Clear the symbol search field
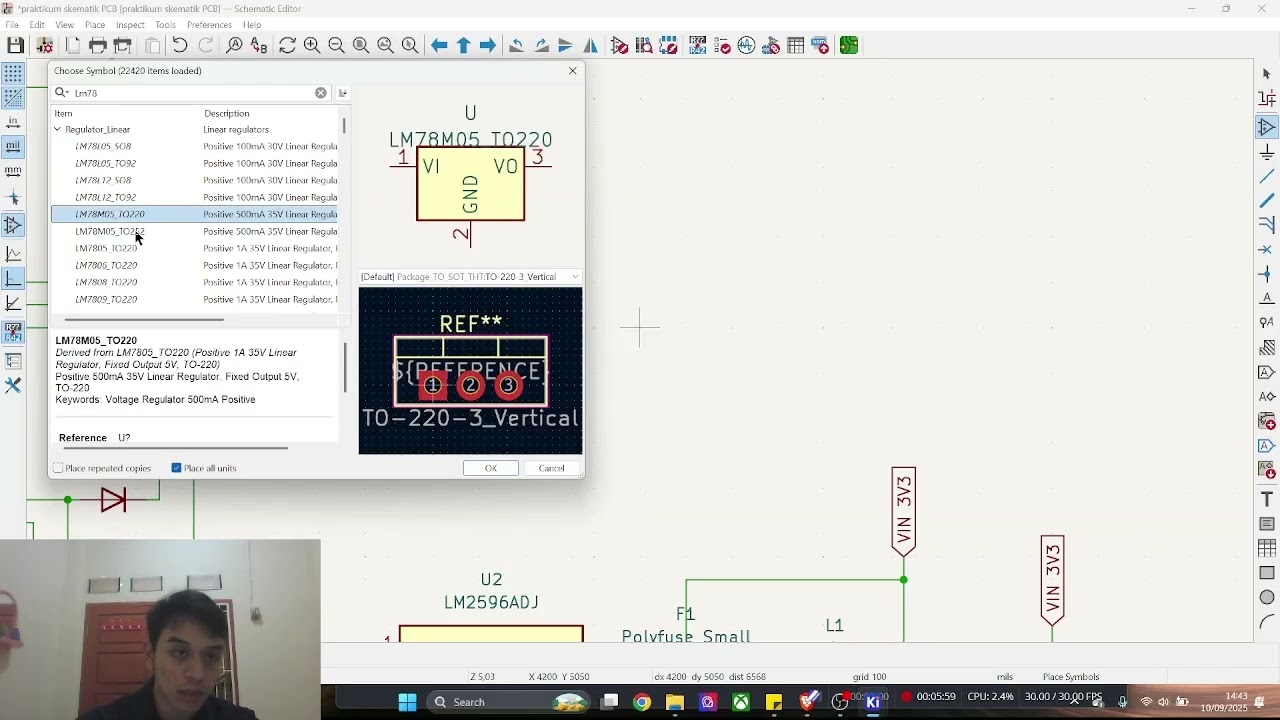 321,93
